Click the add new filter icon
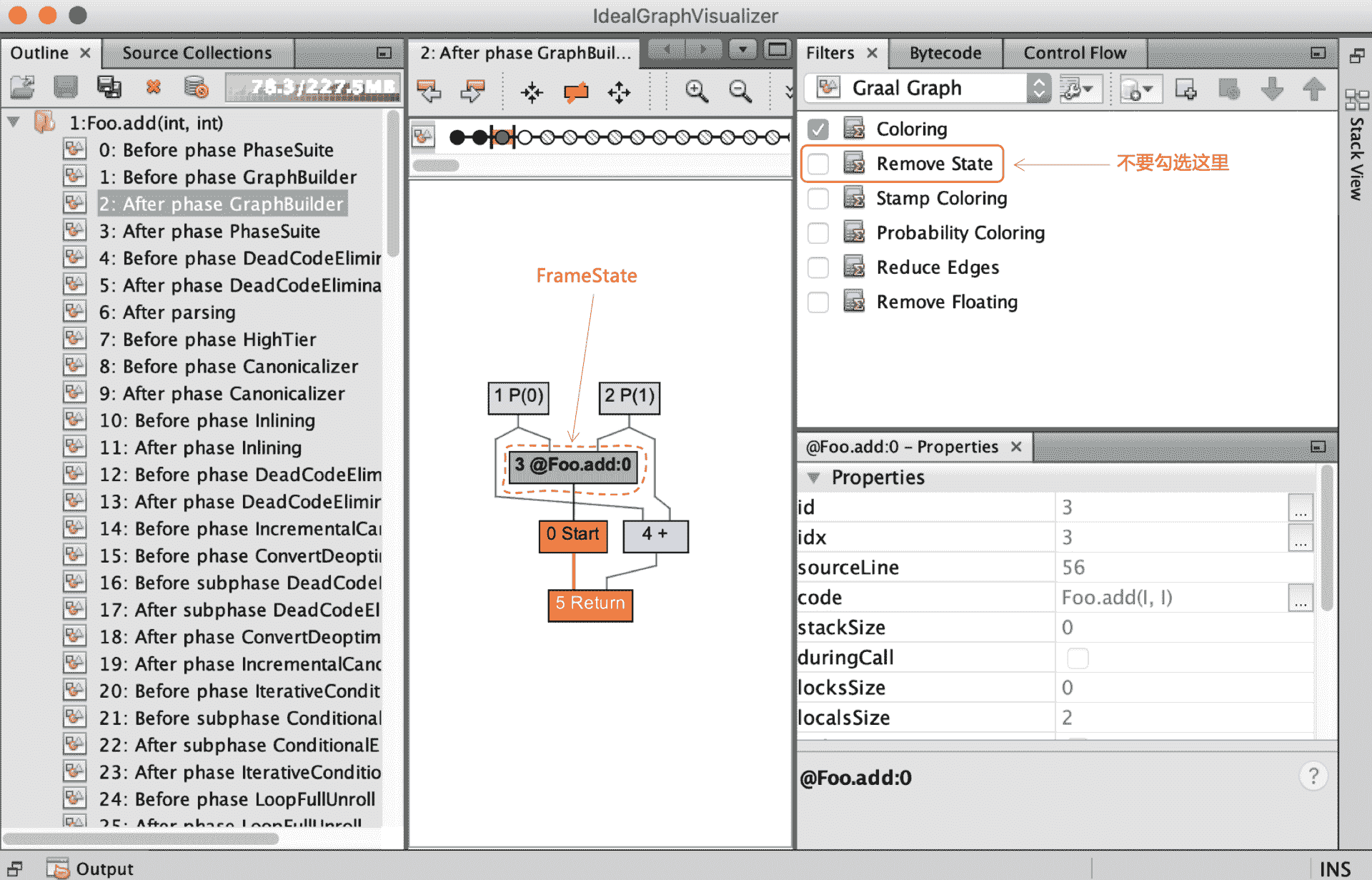The image size is (1372, 880). point(1185,89)
